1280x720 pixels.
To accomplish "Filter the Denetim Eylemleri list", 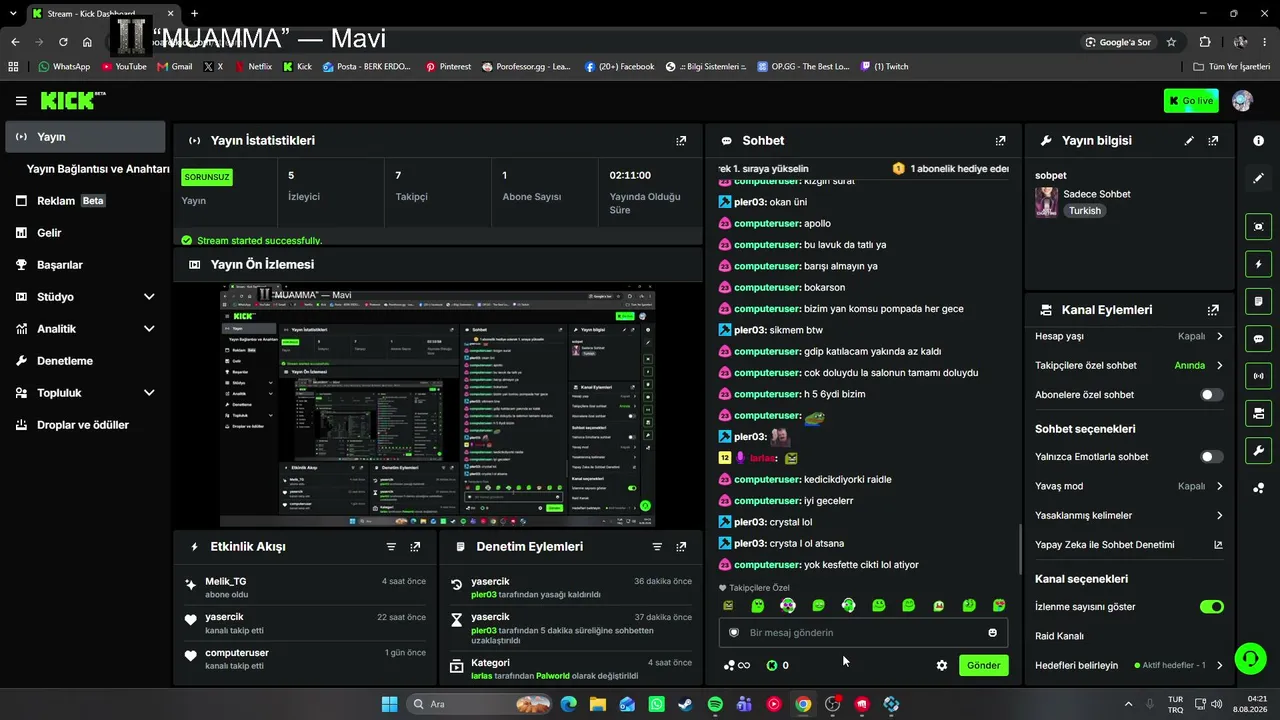I will coord(657,547).
